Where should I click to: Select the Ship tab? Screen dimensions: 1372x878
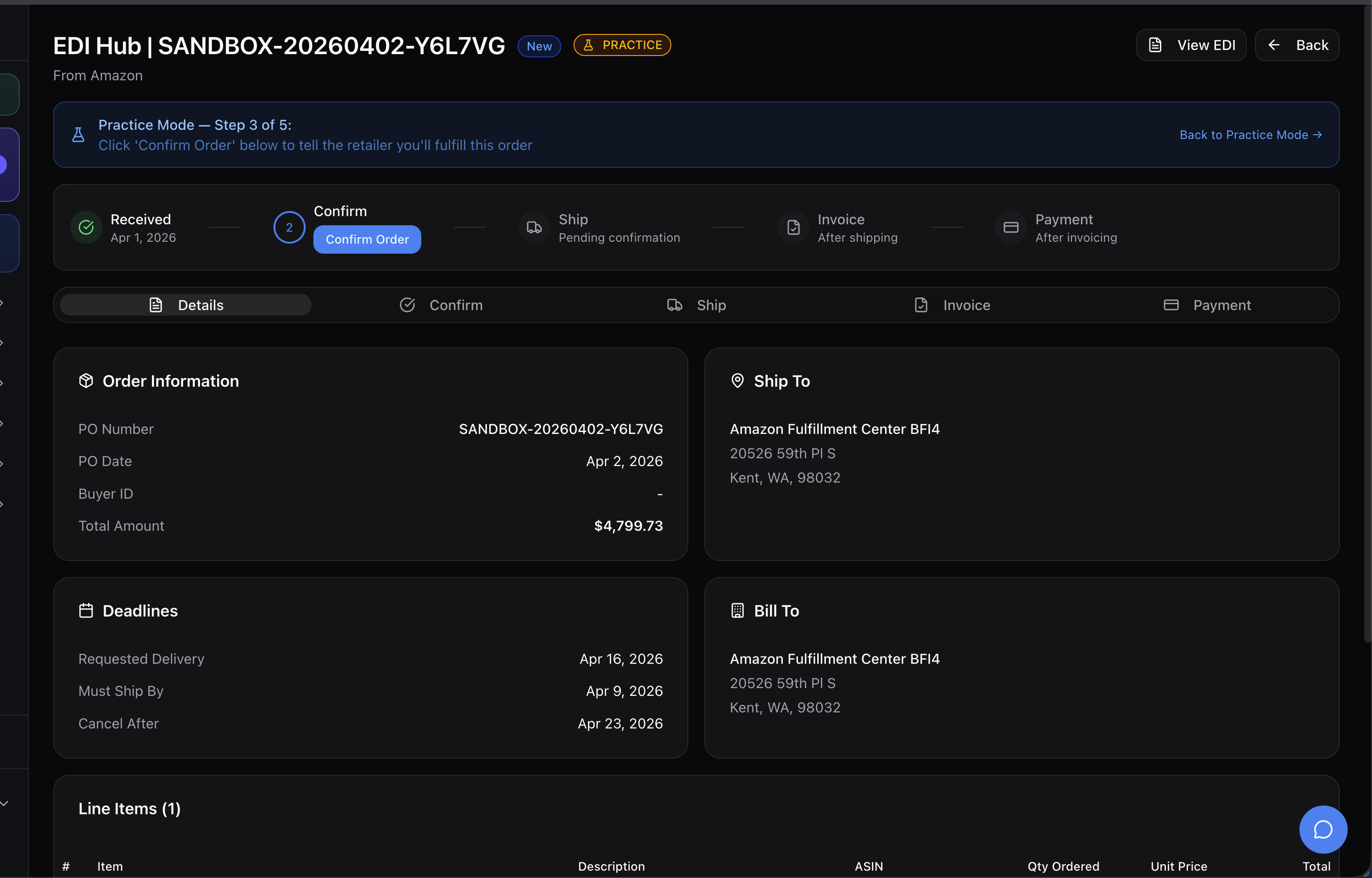point(696,305)
